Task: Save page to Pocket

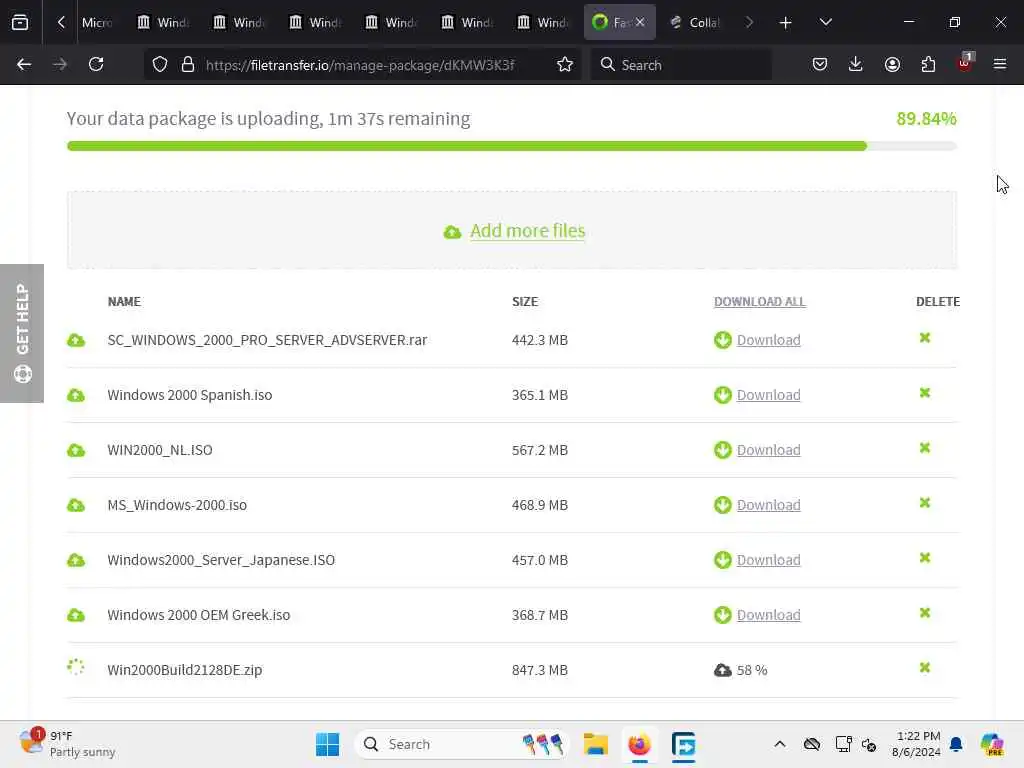Action: coord(820,64)
